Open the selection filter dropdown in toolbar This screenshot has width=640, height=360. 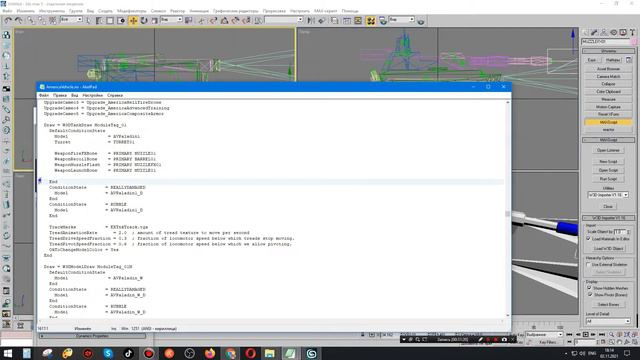click(x=71, y=20)
